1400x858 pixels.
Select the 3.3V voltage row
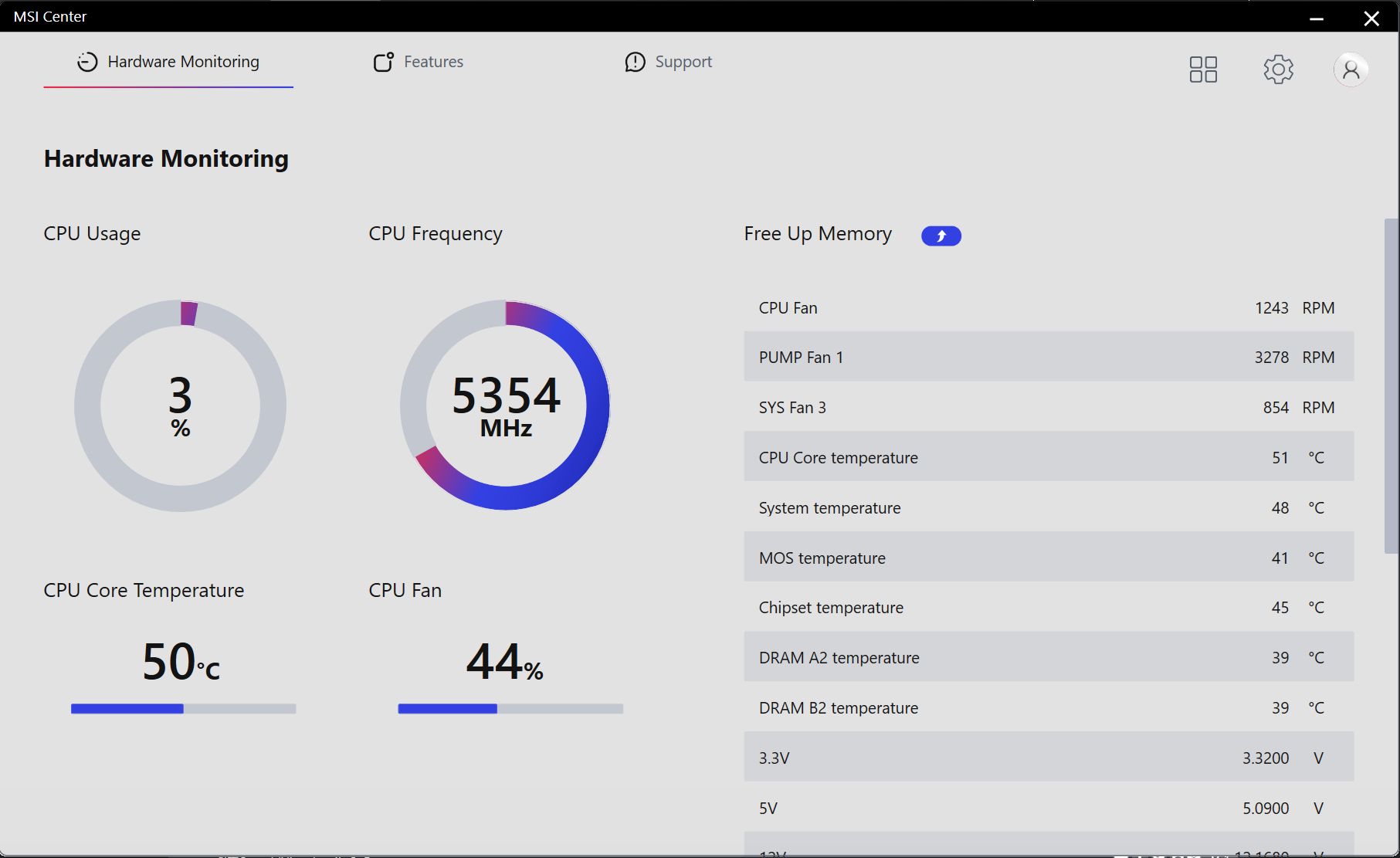pyautogui.click(x=1049, y=758)
